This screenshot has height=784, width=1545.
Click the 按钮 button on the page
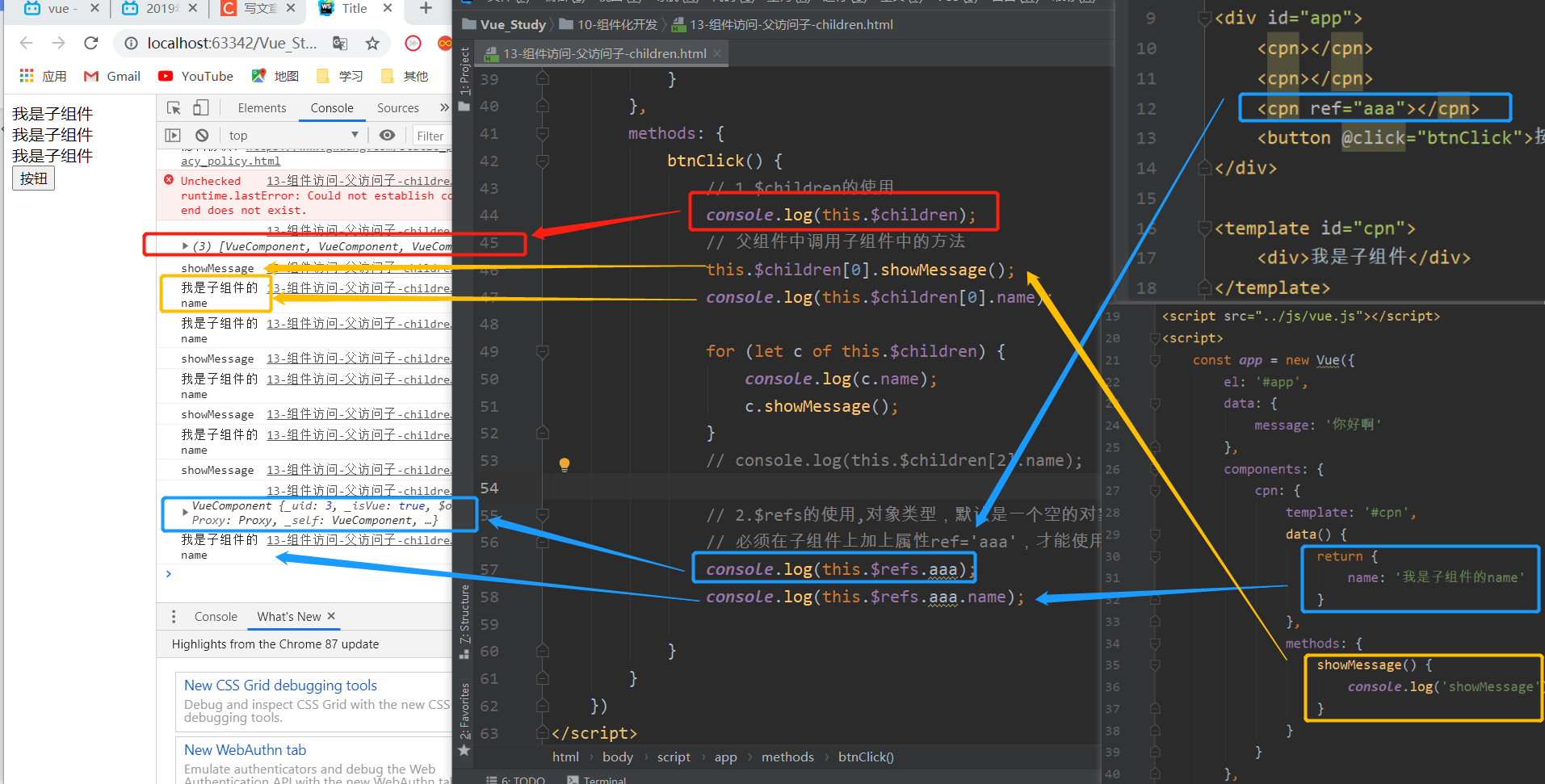(x=33, y=178)
